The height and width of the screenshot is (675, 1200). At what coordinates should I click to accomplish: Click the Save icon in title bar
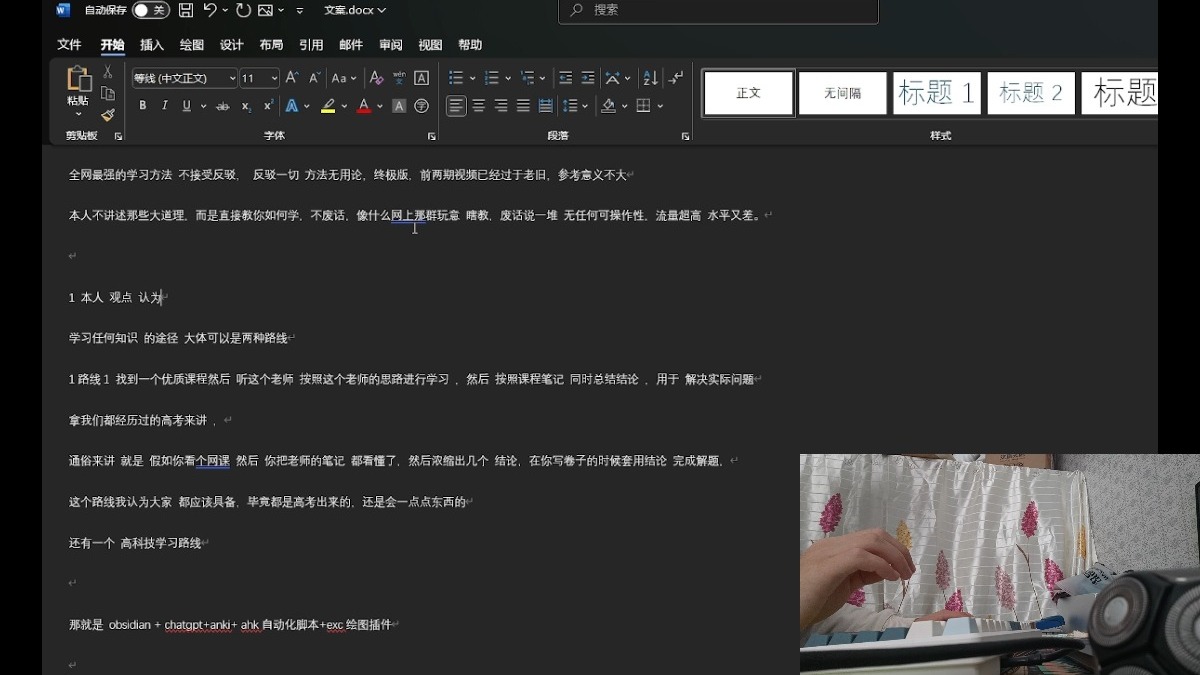186,10
